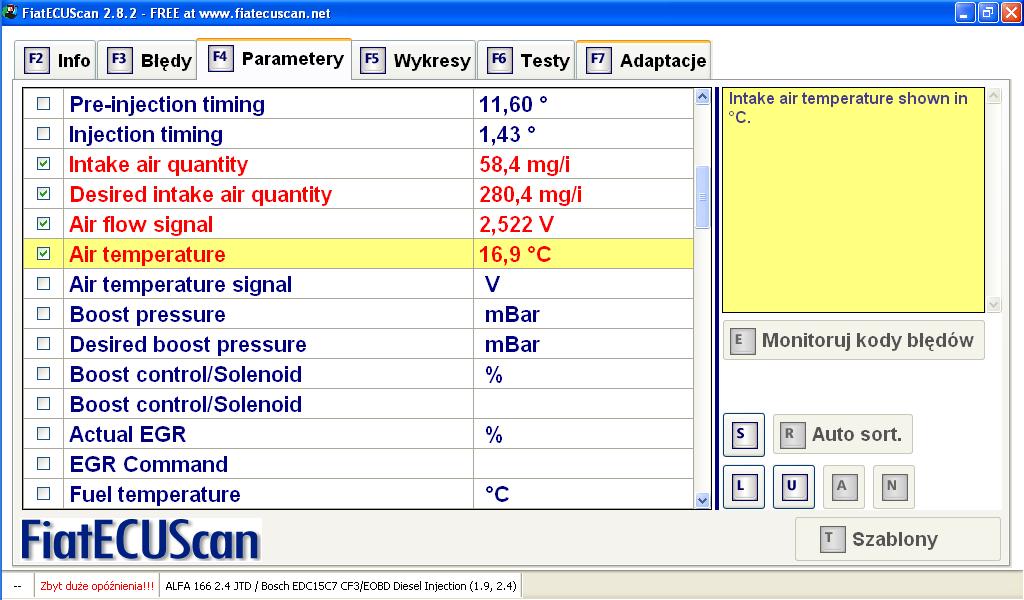This screenshot has height=600, width=1024.
Task: Click the 280,4 mg/i value
Action: (530, 195)
